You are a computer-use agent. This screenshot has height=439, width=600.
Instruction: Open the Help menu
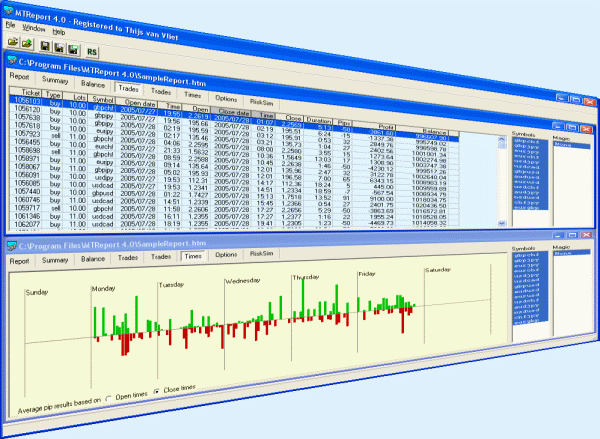[x=58, y=31]
